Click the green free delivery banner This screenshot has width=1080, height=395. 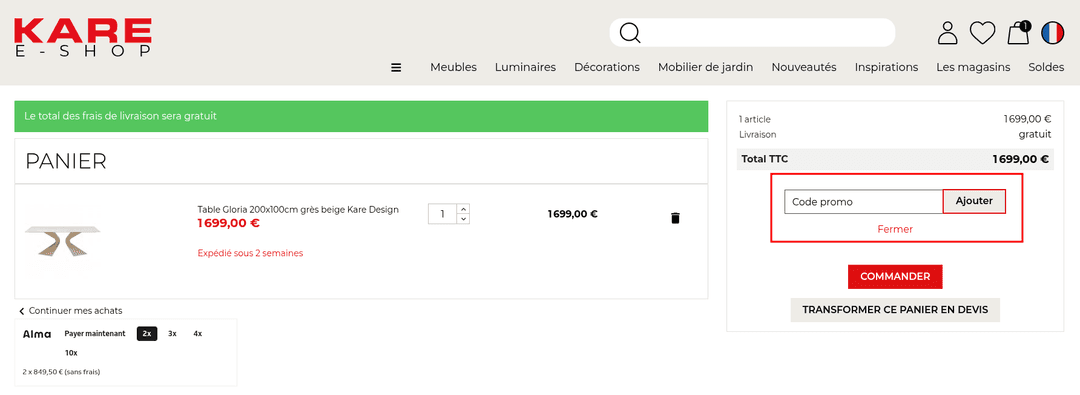[x=361, y=117]
